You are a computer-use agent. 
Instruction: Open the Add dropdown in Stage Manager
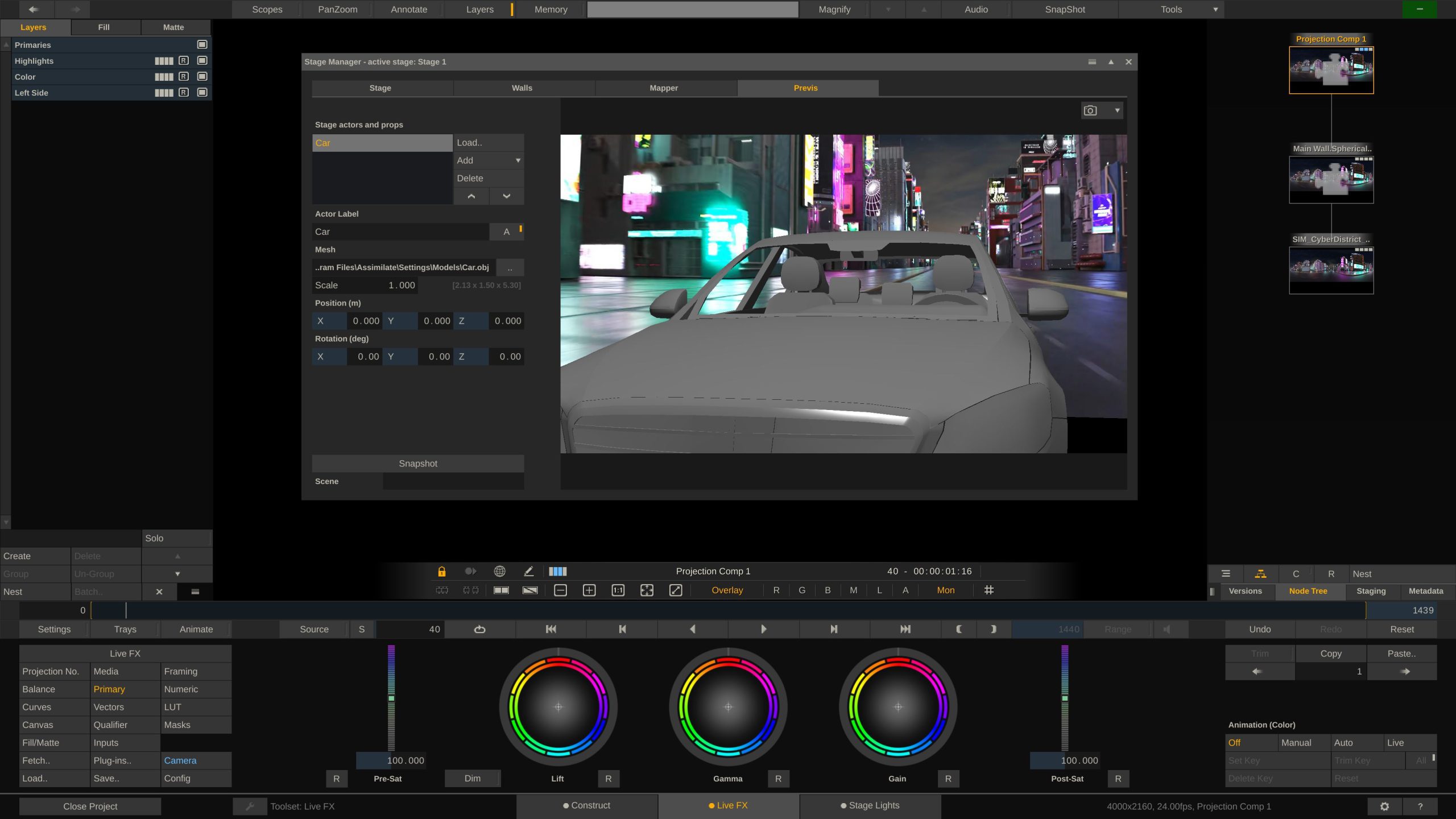517,160
